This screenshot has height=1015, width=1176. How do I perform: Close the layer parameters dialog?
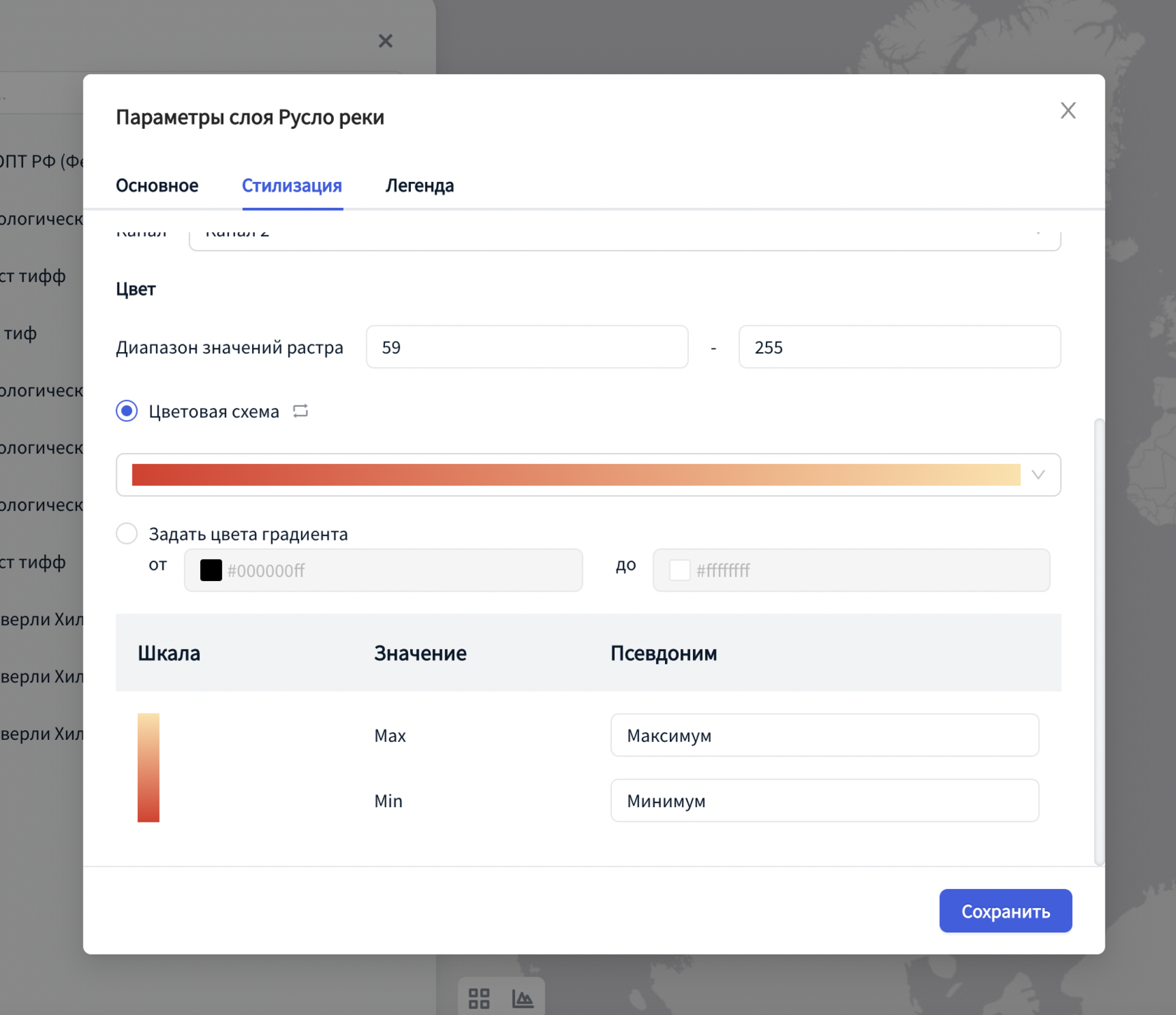(1067, 111)
